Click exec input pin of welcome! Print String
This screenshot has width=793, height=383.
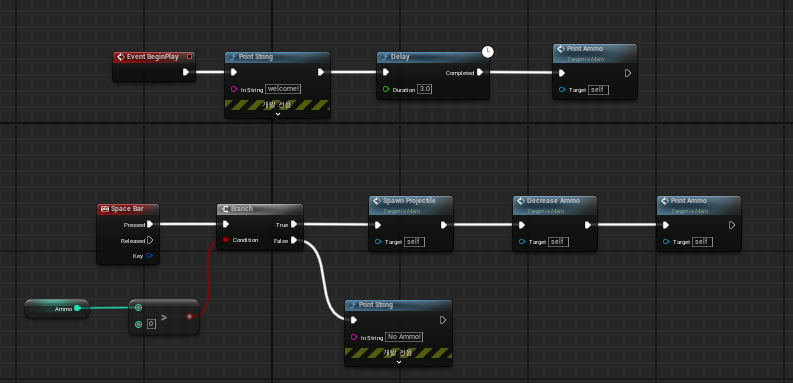click(x=233, y=72)
